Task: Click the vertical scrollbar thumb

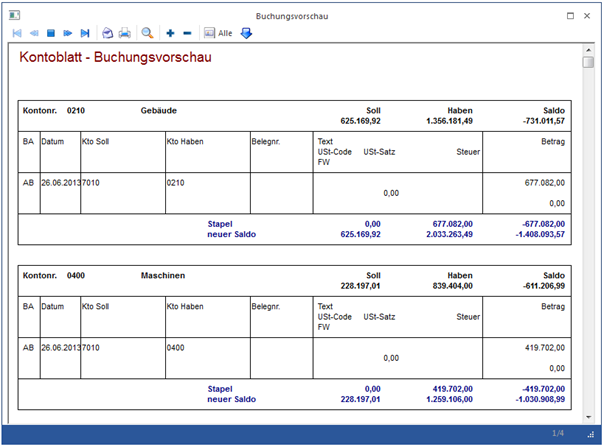Action: click(x=589, y=64)
